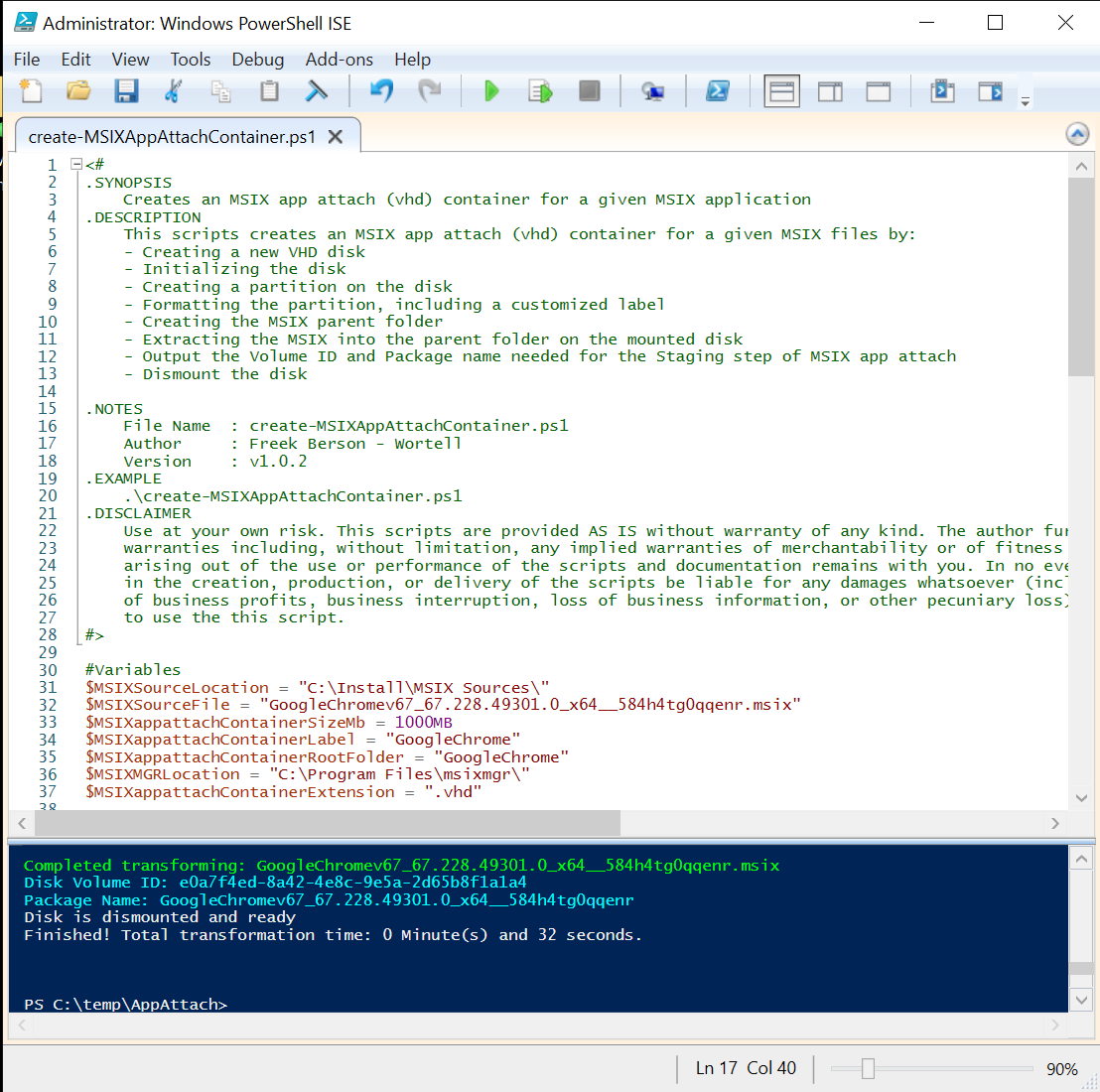Open the Tools menu

pyautogui.click(x=190, y=60)
